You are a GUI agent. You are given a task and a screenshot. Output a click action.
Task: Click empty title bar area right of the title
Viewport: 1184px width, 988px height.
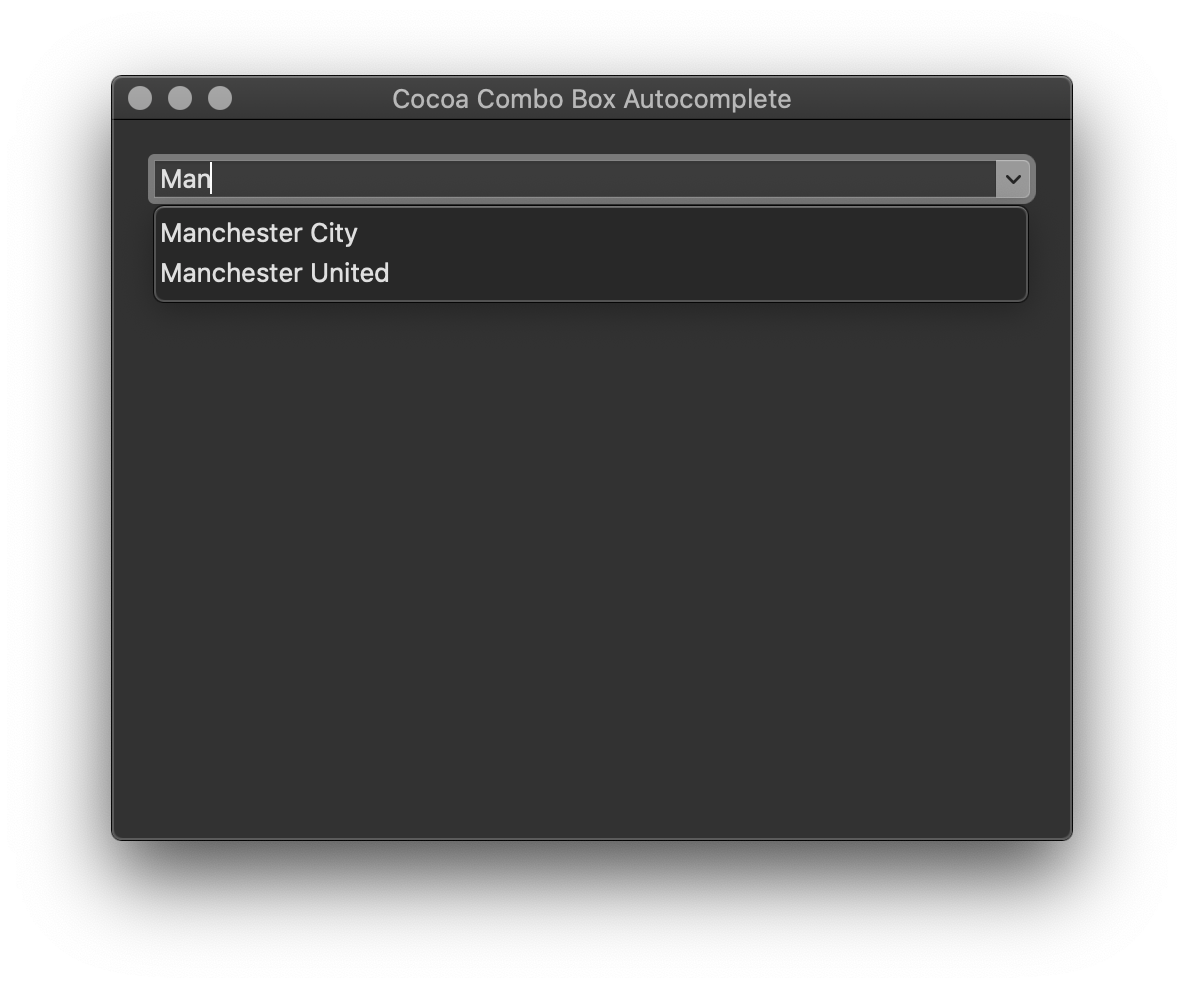930,99
